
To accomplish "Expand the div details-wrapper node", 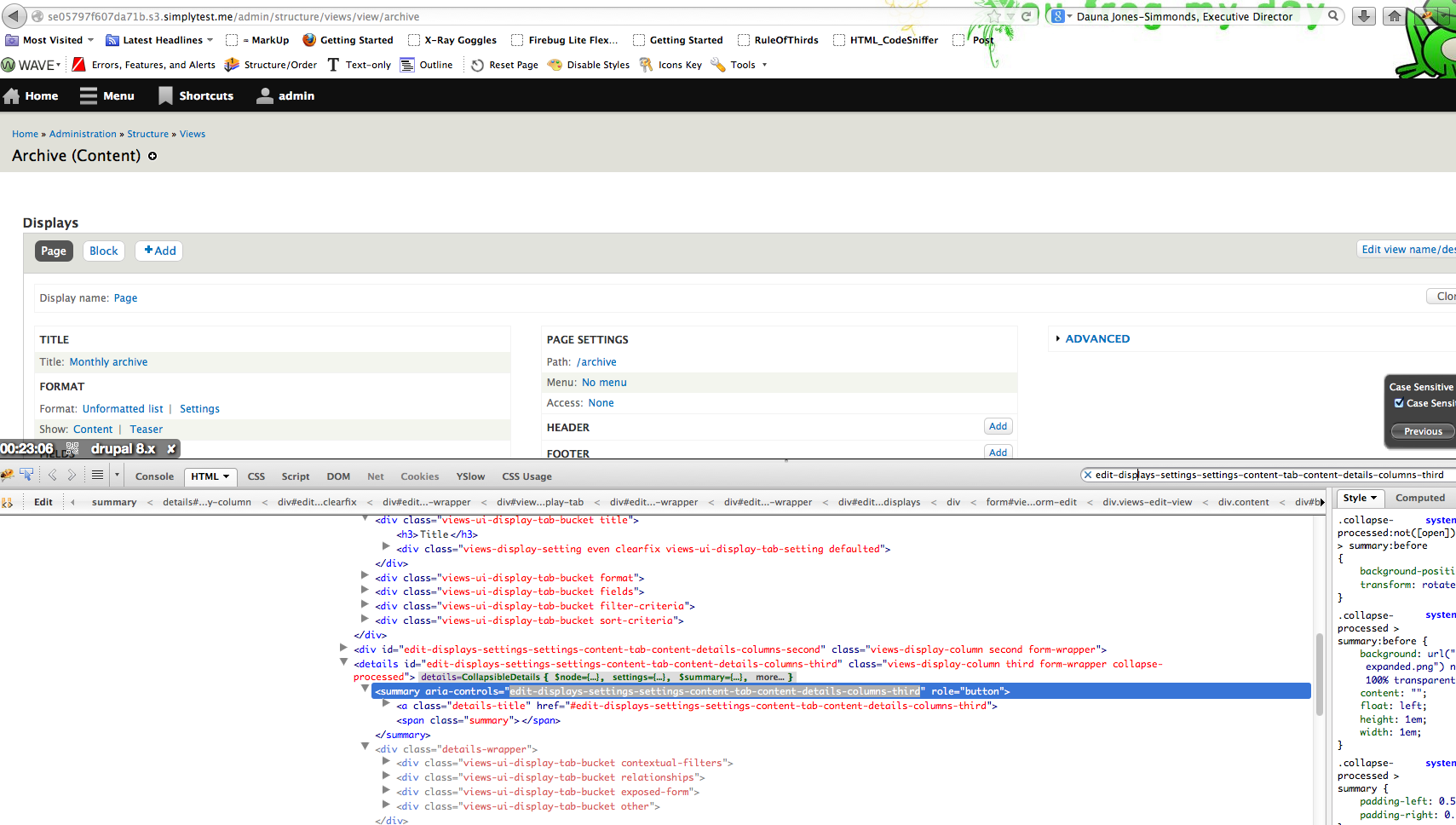I will 365,747.
